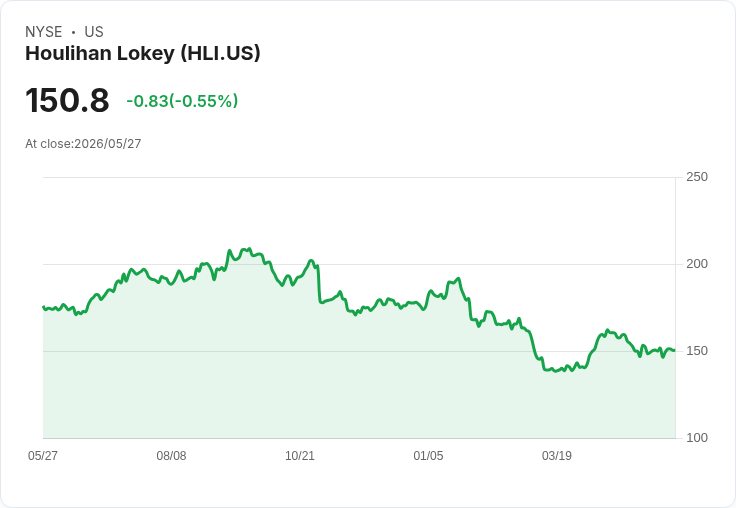The width and height of the screenshot is (736, 508).
Task: Click the sharp drop after 10/21
Action: 319,284
